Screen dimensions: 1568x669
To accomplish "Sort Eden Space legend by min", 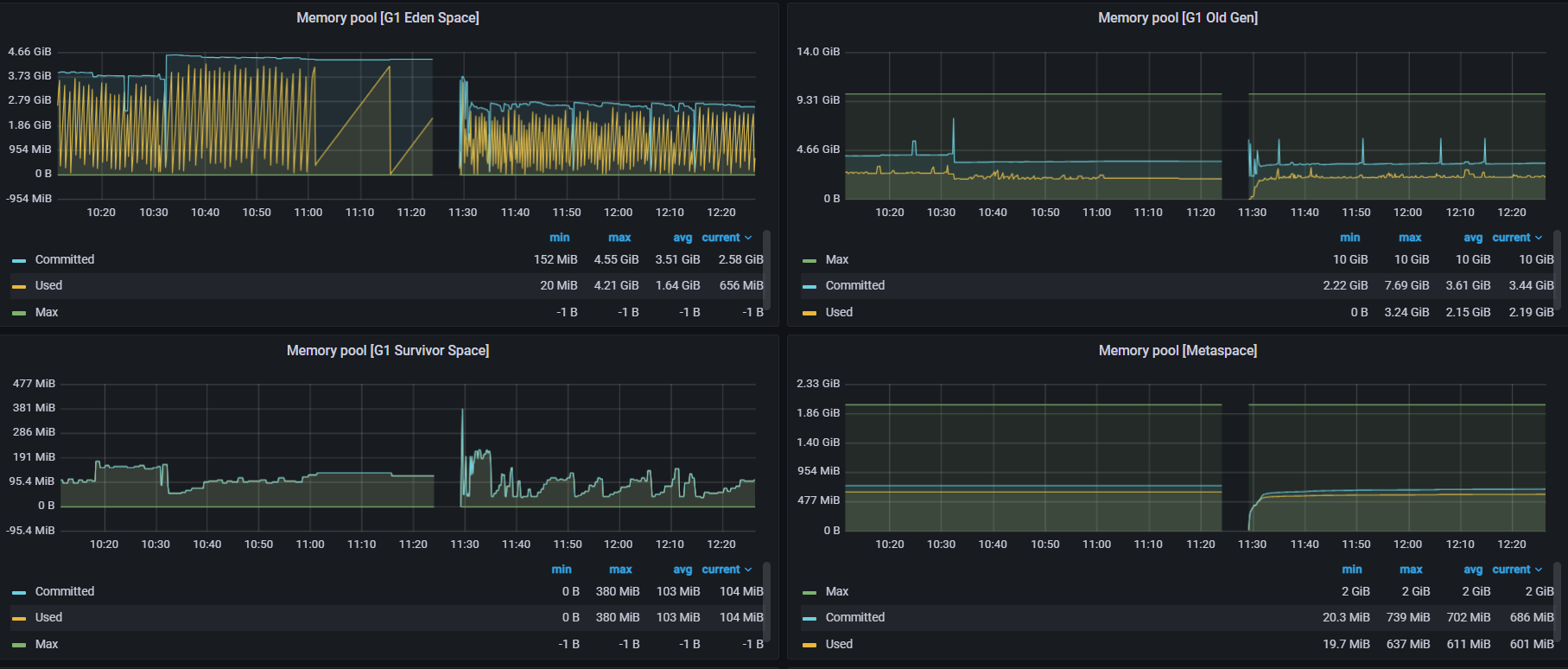I will 560,238.
